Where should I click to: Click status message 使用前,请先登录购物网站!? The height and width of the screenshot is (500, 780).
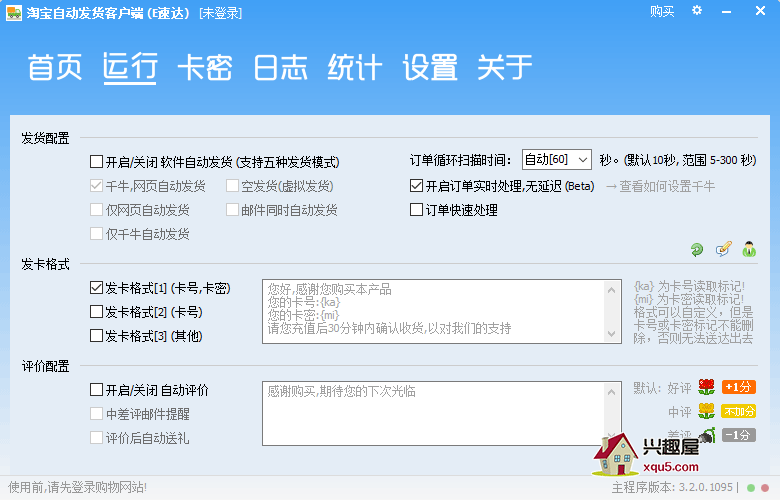click(78, 487)
